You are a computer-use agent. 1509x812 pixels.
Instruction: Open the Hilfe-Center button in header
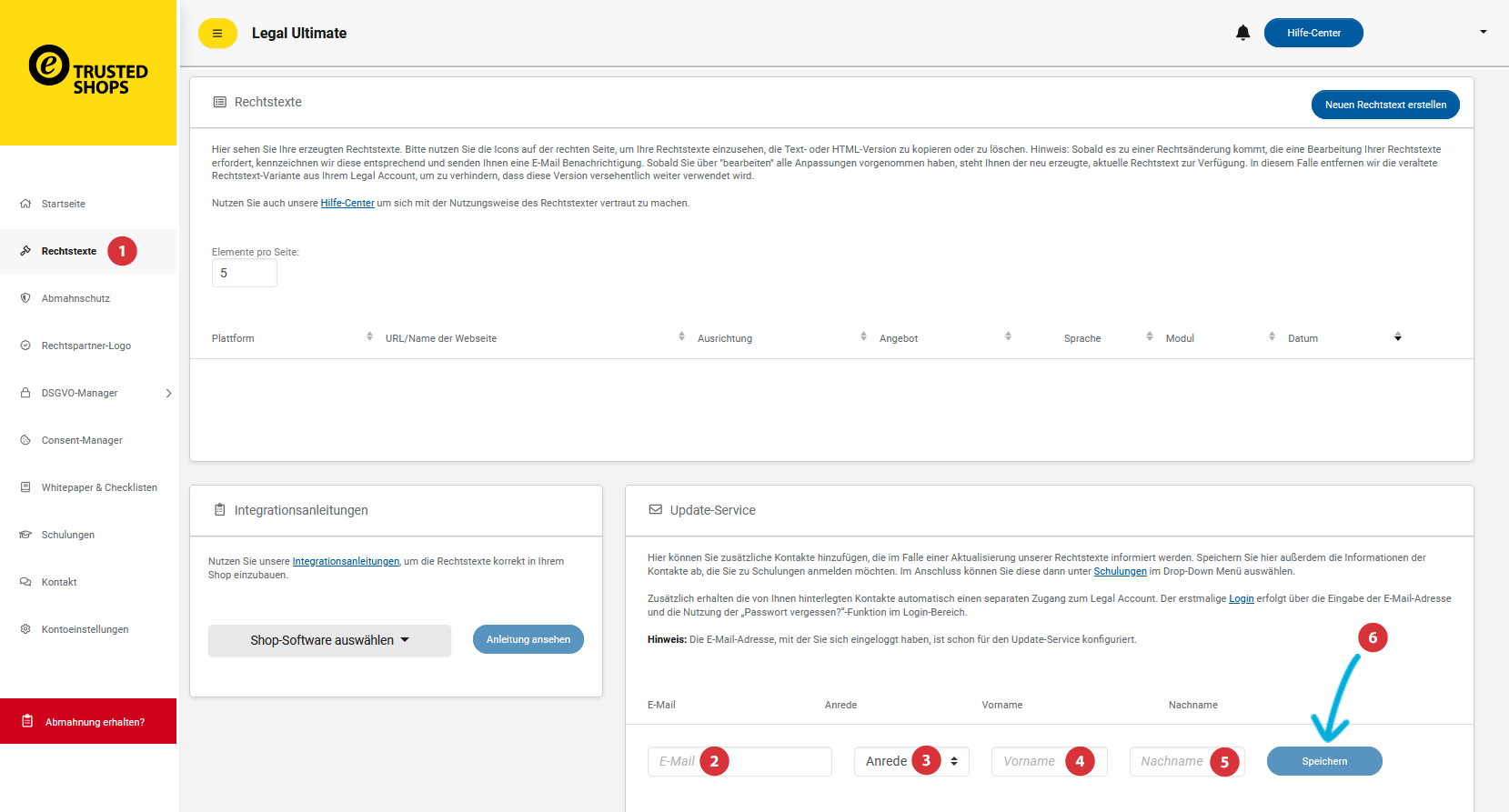1313,33
